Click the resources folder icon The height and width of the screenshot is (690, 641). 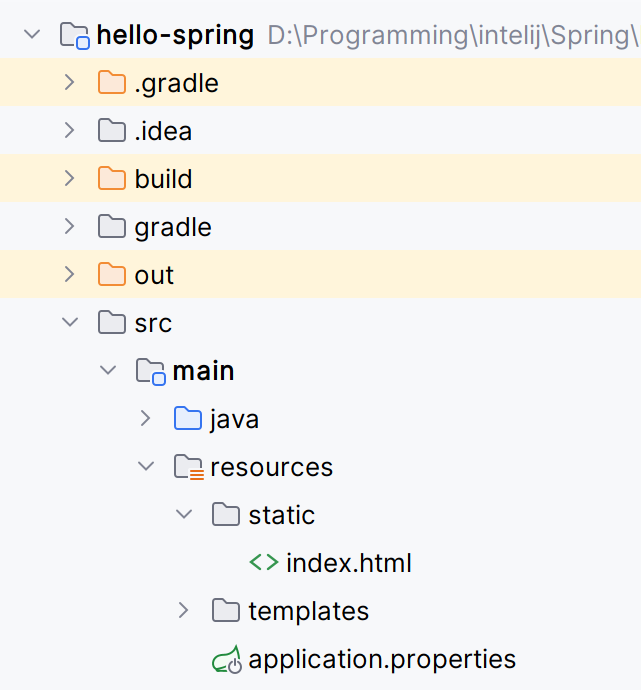188,467
